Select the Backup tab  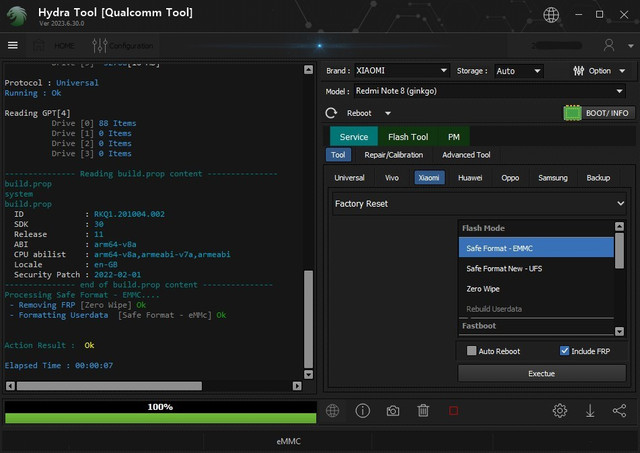[x=598, y=178]
